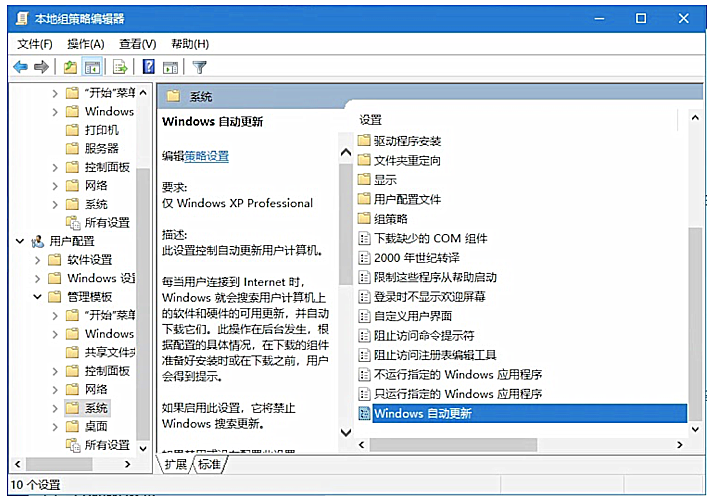
Task: Toggle the show/hide action pane icon
Action: (170, 67)
